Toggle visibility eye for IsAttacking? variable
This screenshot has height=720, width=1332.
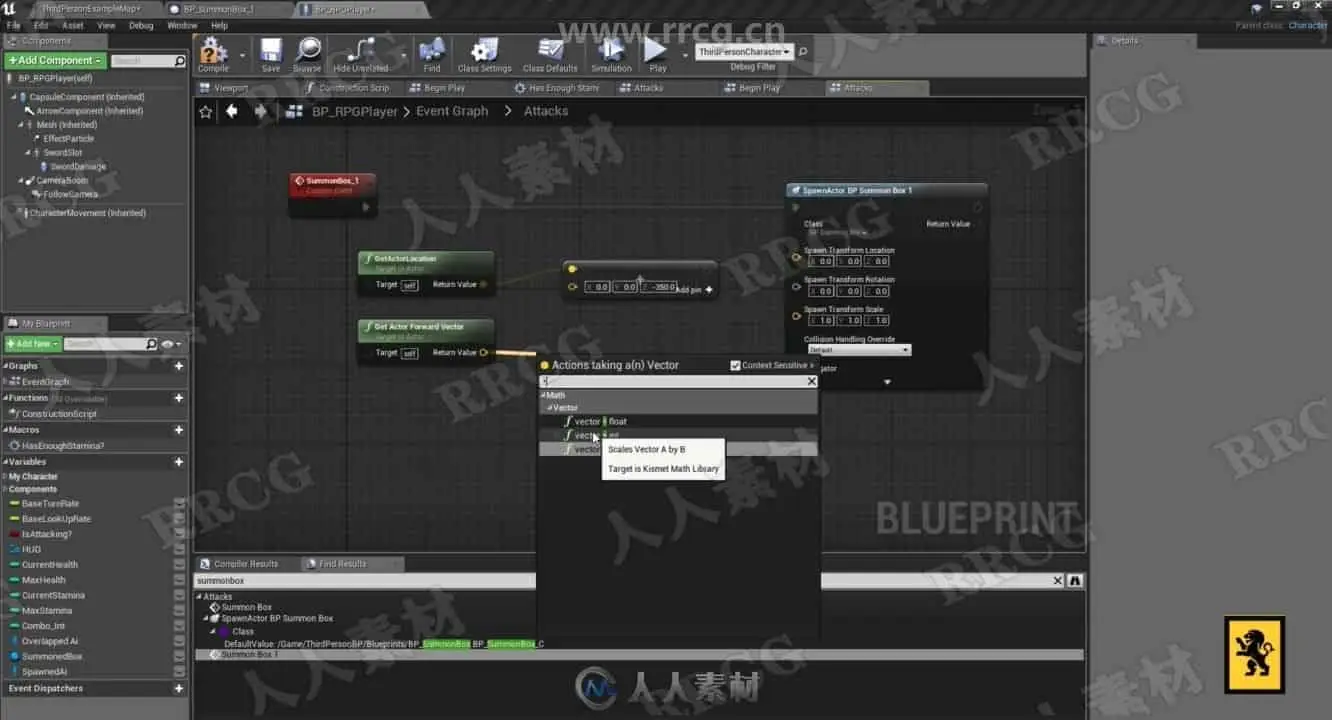(x=180, y=534)
